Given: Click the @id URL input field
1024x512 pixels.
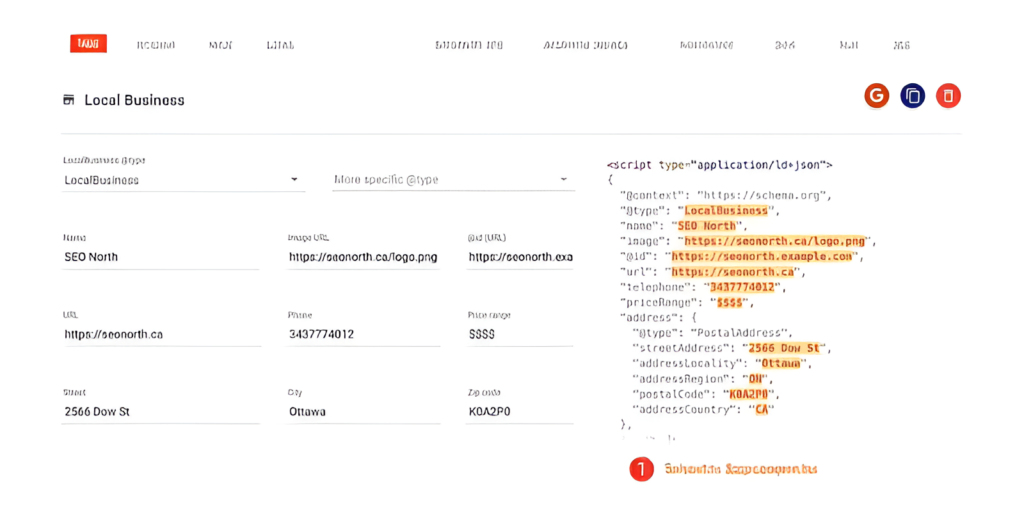Looking at the screenshot, I should [520, 257].
